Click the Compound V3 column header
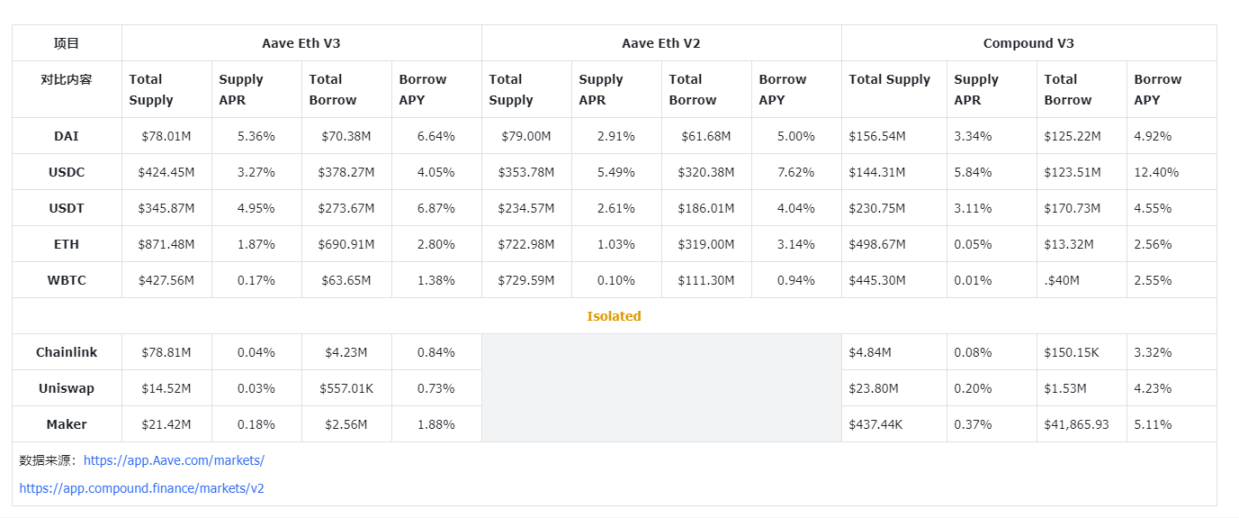Screen dimensions: 1239x518 1028,43
